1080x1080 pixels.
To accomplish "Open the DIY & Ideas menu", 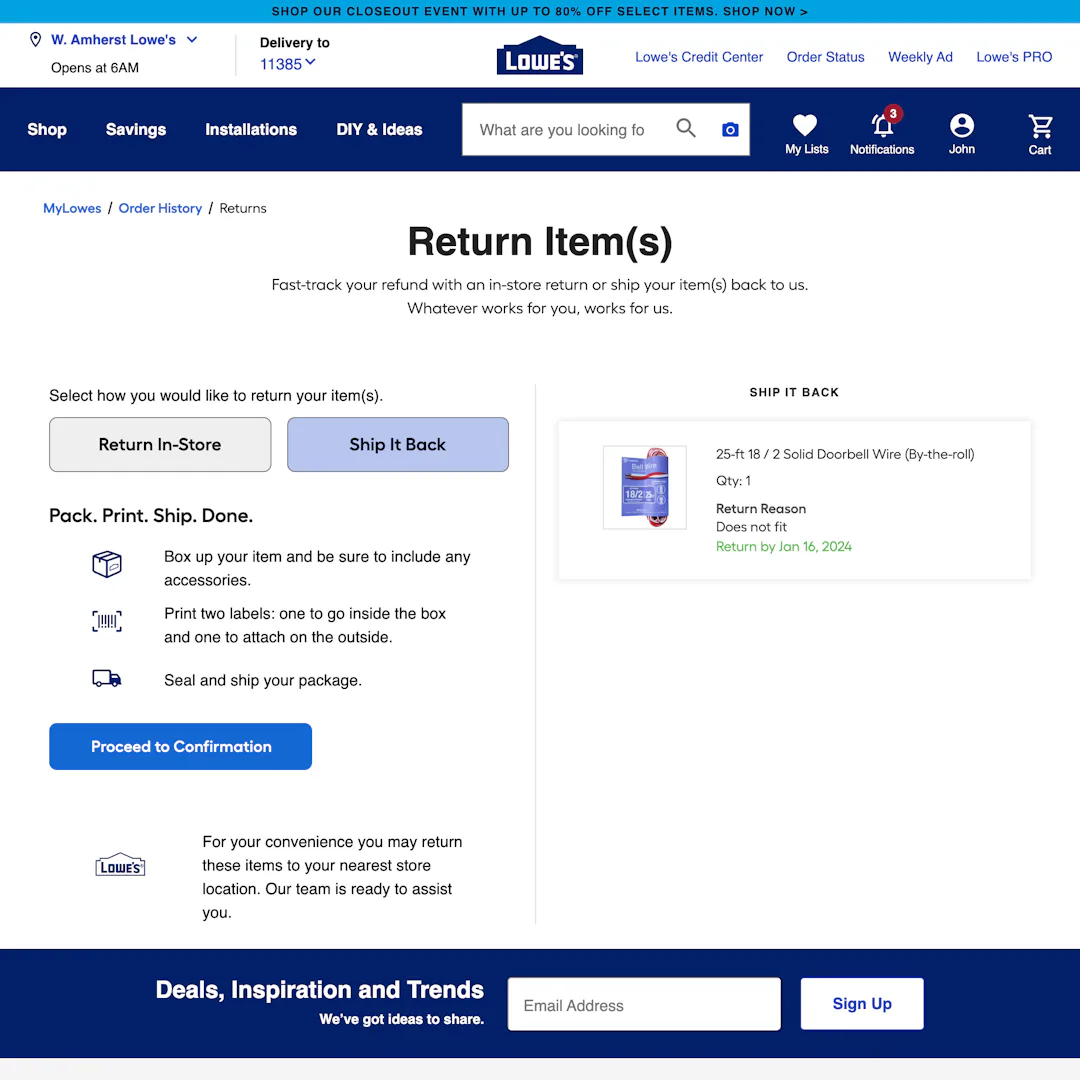I will point(379,129).
